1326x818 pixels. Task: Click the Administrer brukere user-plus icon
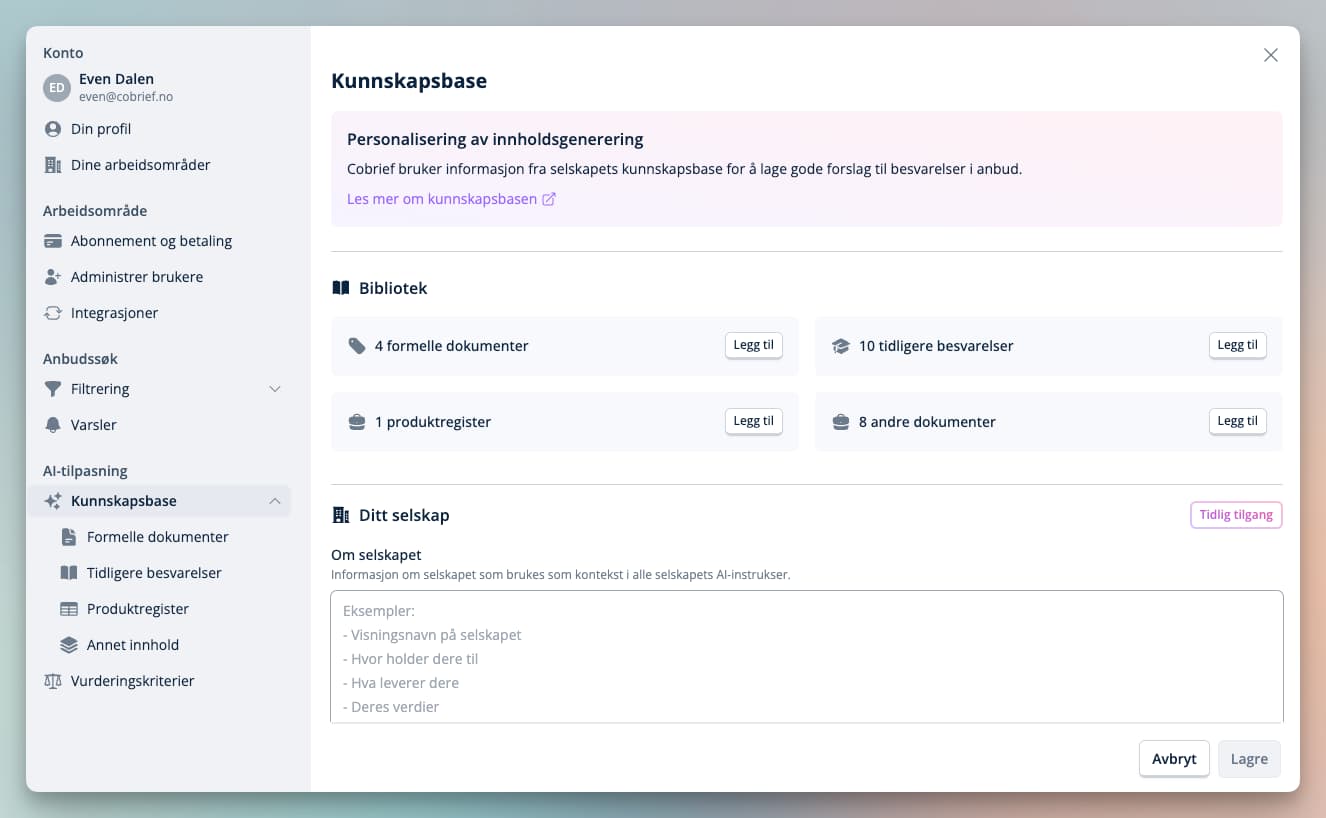pos(53,277)
